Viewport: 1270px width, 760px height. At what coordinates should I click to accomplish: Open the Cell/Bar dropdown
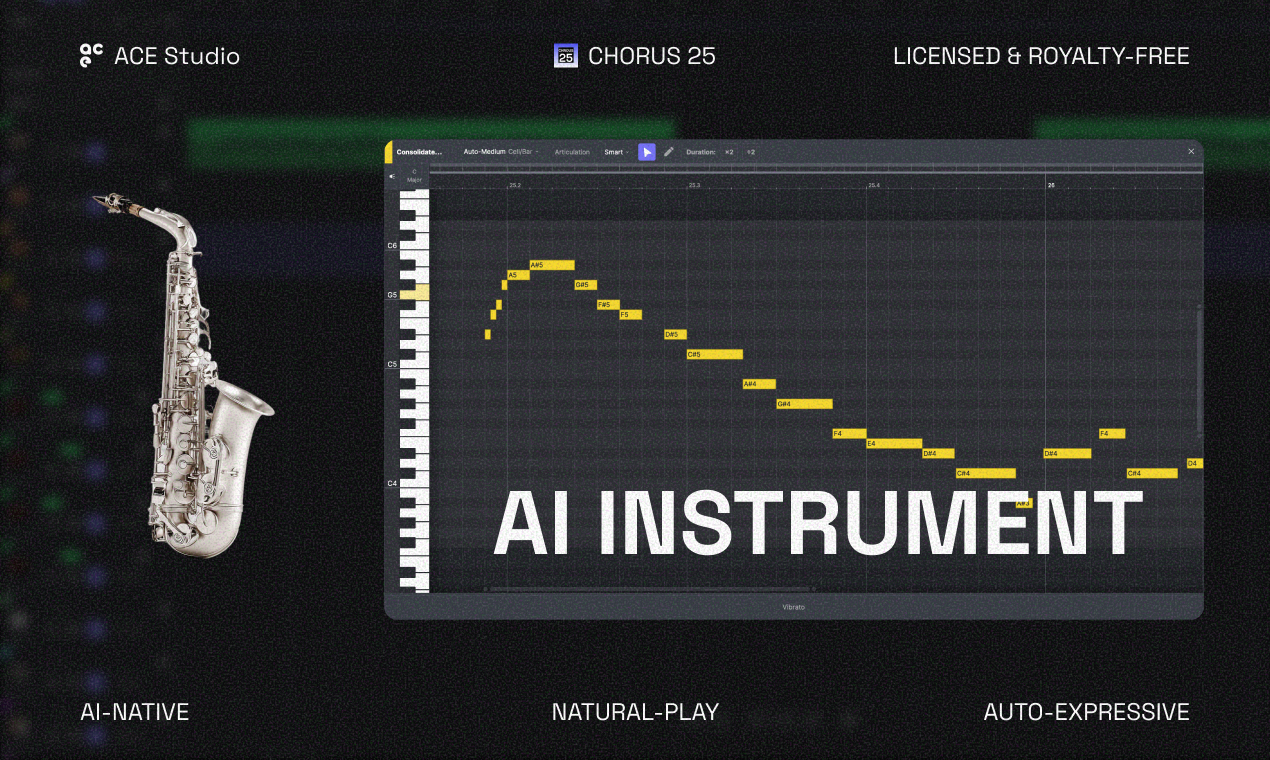click(x=524, y=152)
